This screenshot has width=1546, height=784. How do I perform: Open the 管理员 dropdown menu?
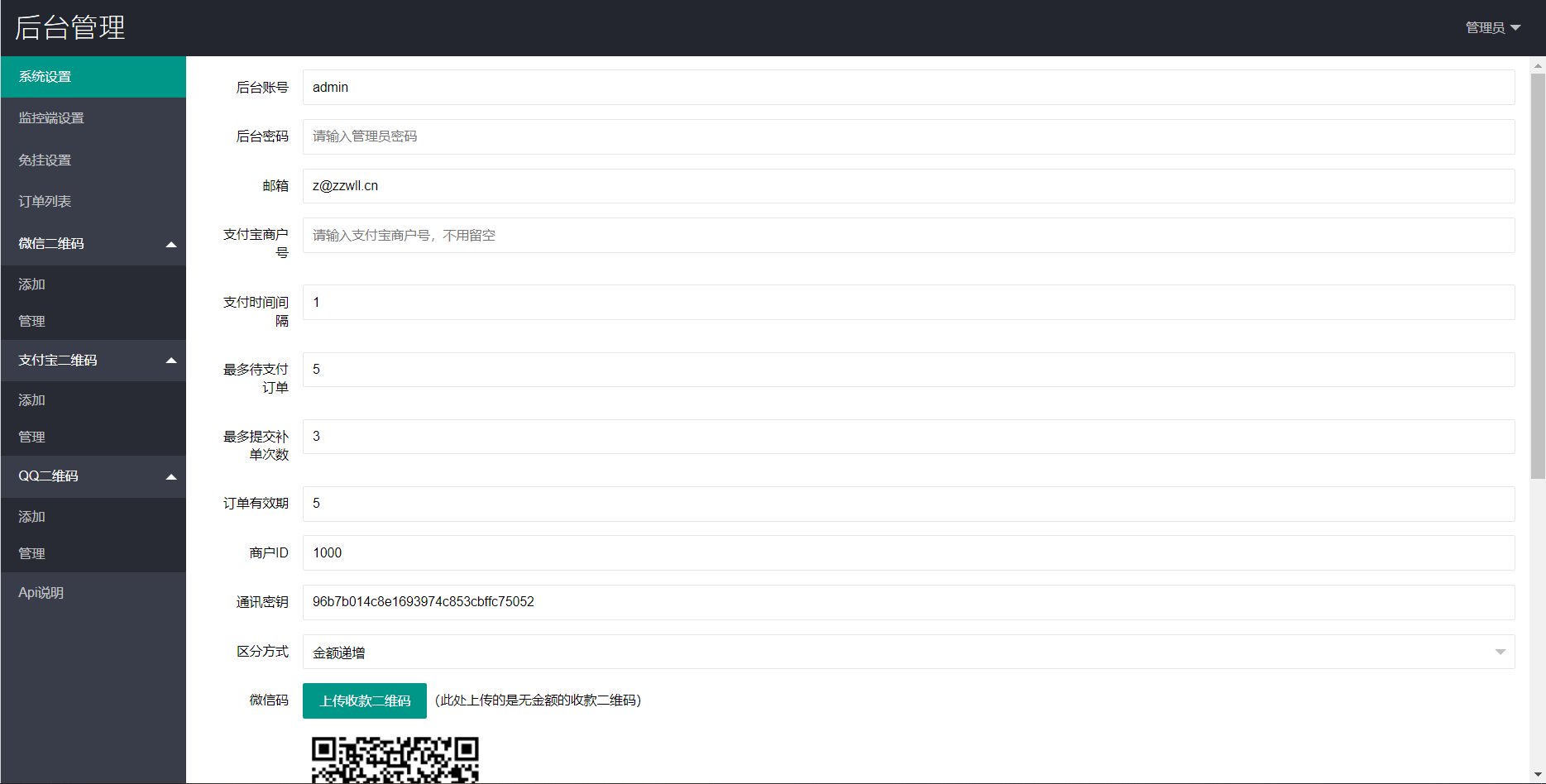tap(1492, 28)
